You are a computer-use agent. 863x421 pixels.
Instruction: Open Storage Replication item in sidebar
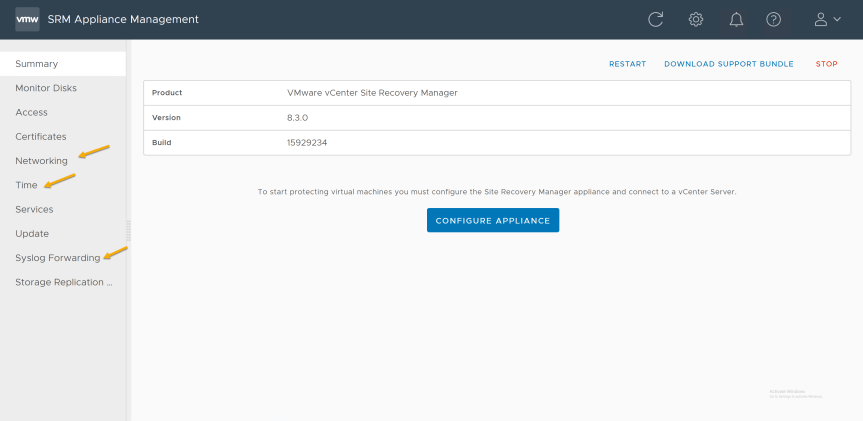click(63, 282)
